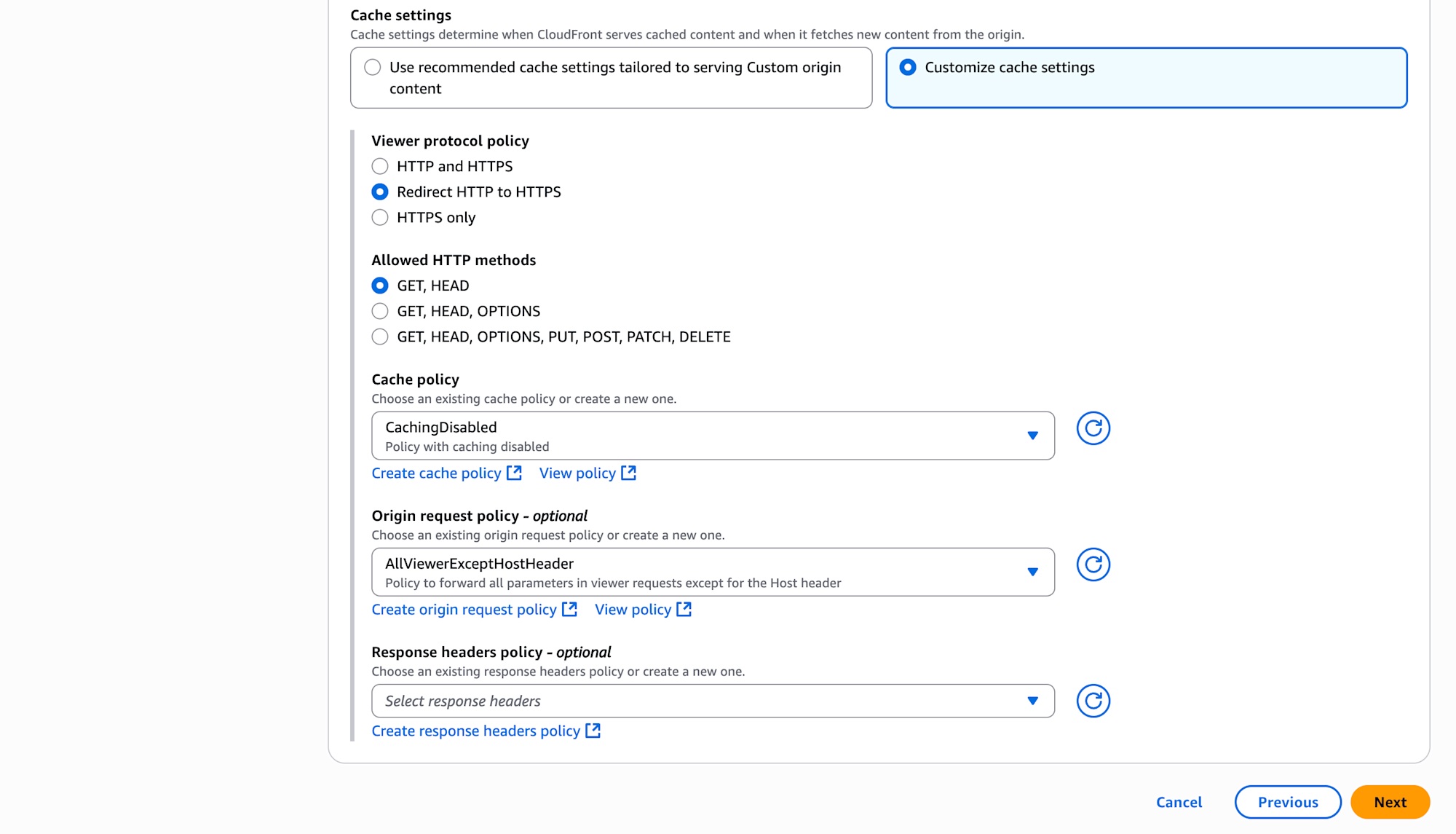Select HTTP and HTTPS viewer protocol
1456x834 pixels.
coord(380,166)
